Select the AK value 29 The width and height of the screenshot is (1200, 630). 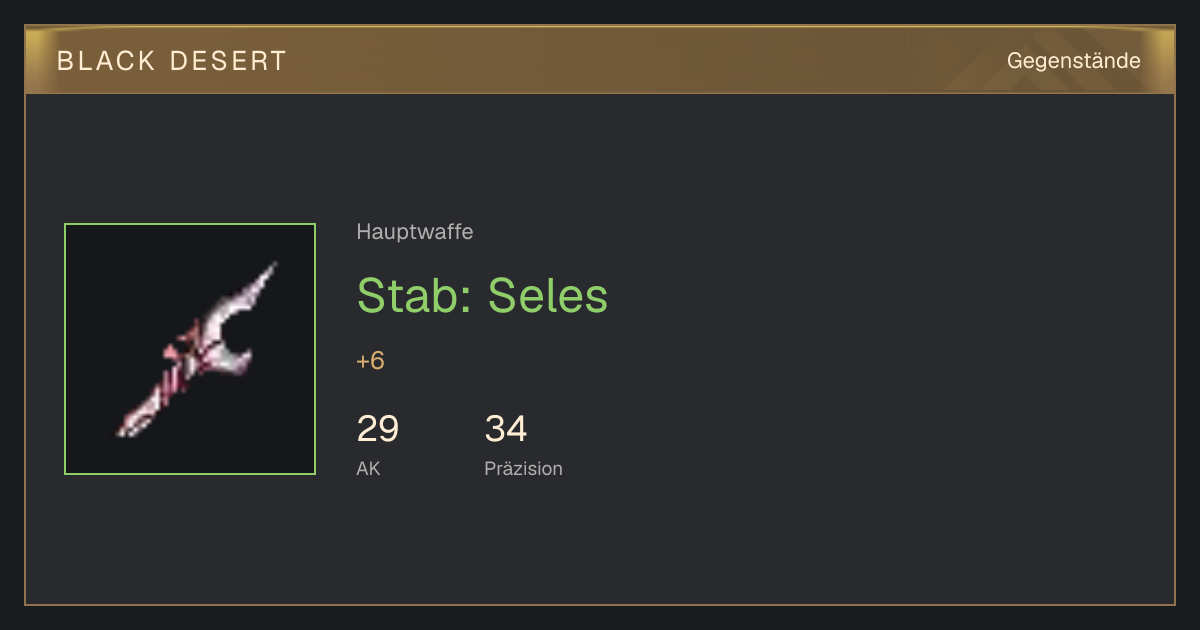point(378,429)
